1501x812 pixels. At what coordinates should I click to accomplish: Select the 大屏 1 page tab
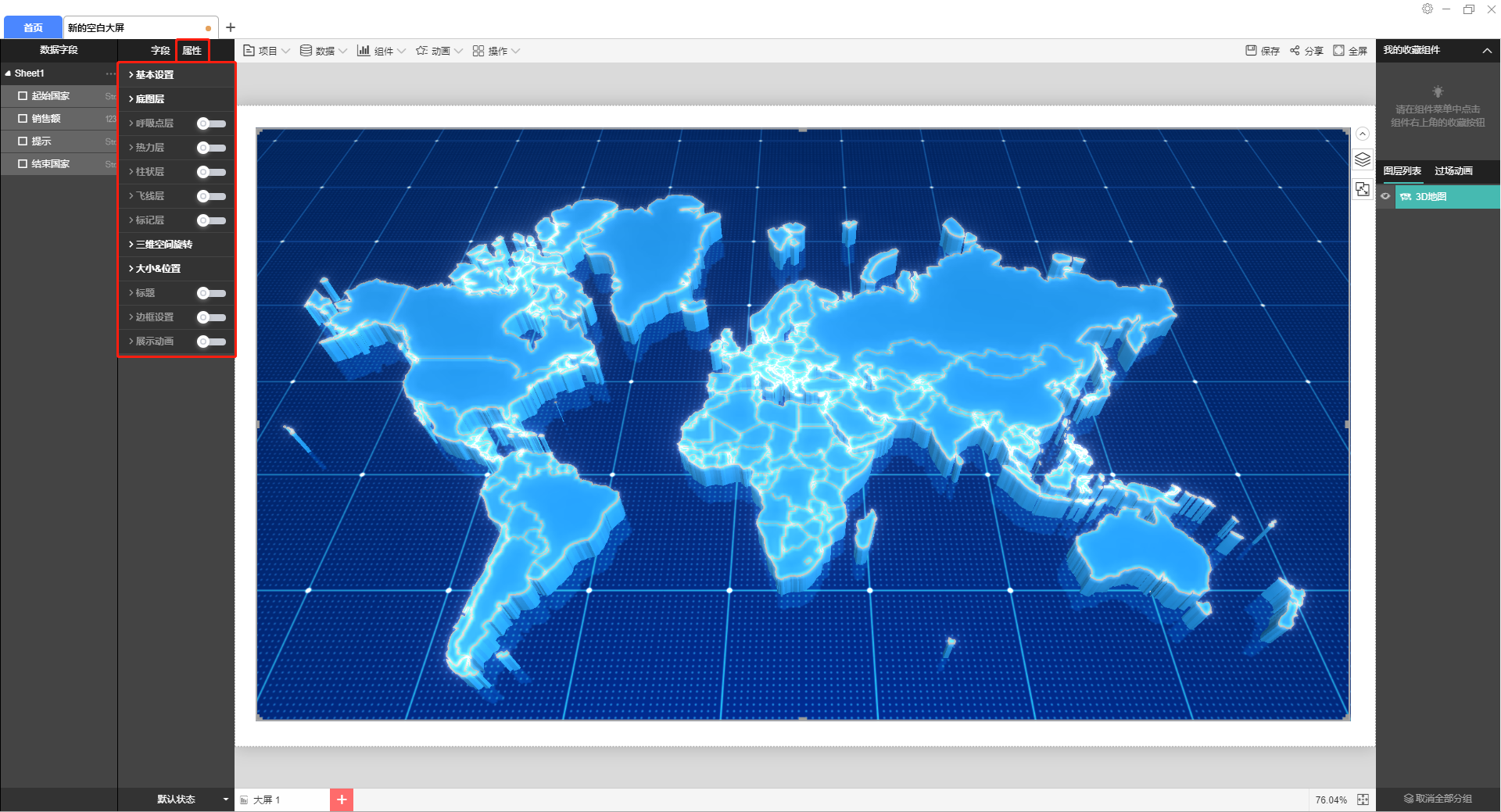(281, 799)
